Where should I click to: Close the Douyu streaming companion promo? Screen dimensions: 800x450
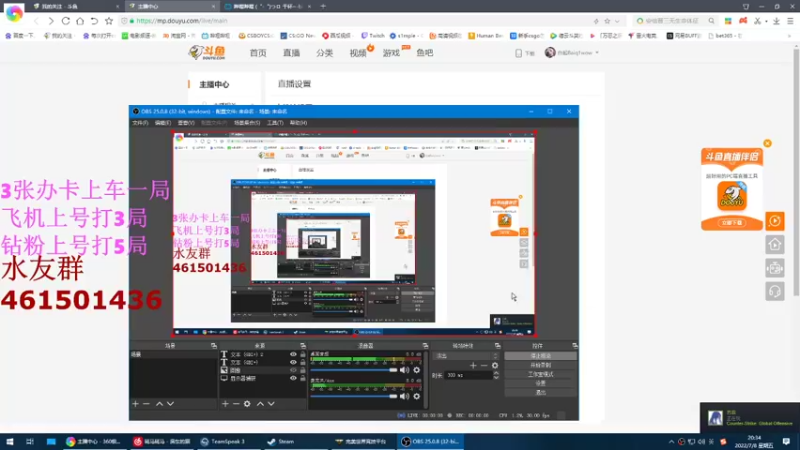click(767, 143)
